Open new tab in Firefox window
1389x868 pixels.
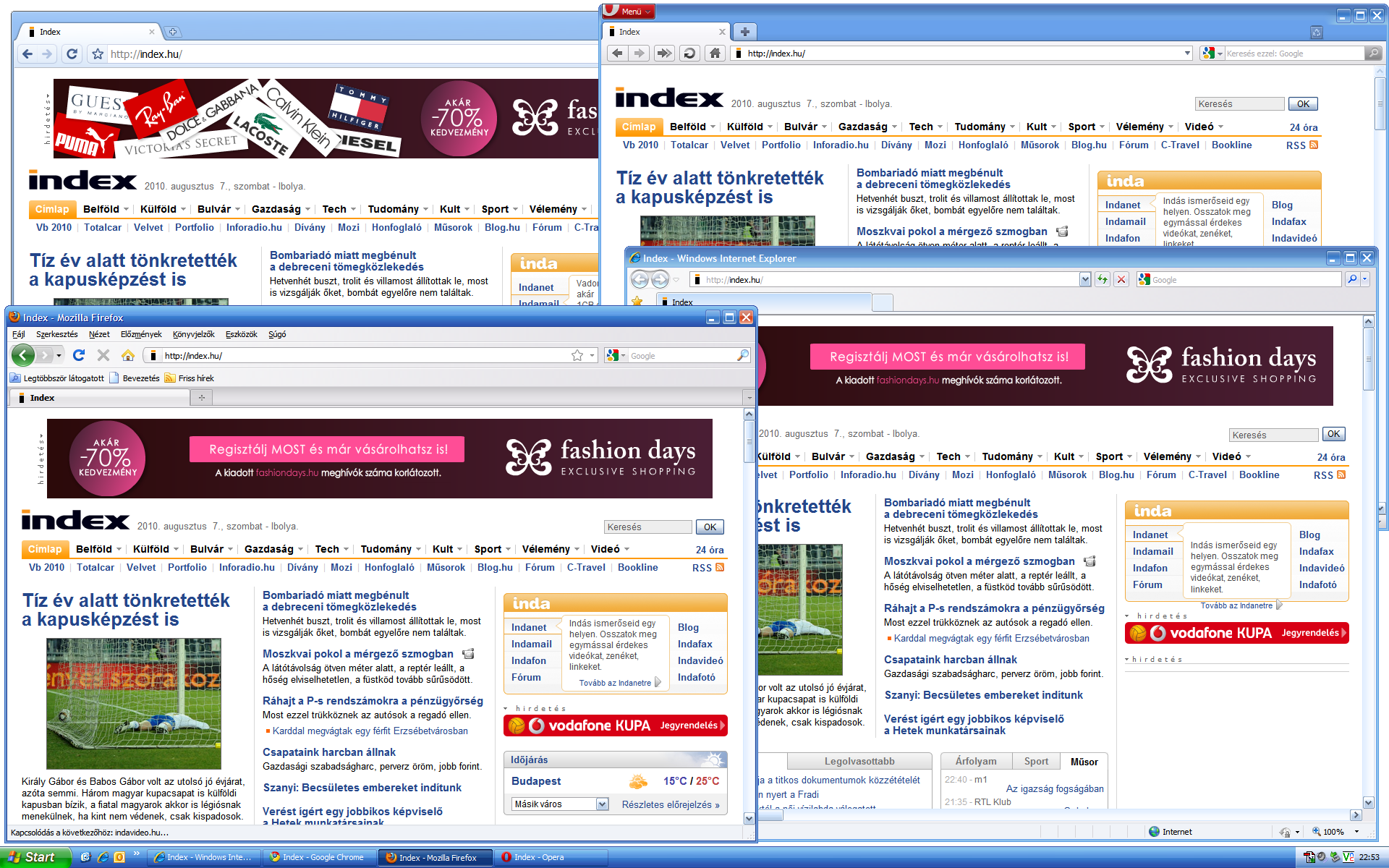click(202, 397)
